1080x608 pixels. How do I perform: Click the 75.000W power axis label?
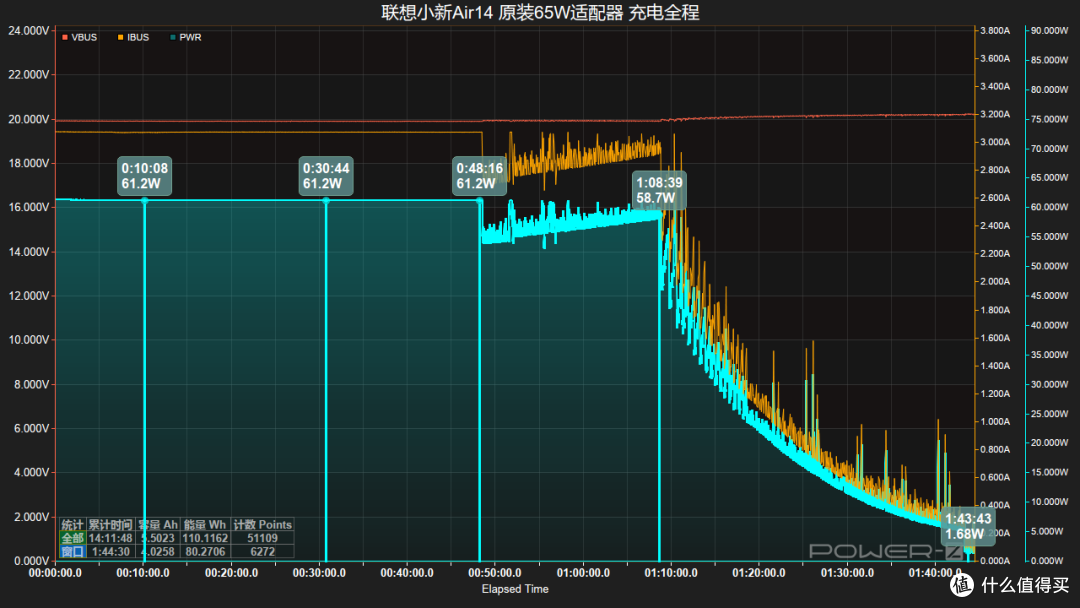tap(1050, 119)
